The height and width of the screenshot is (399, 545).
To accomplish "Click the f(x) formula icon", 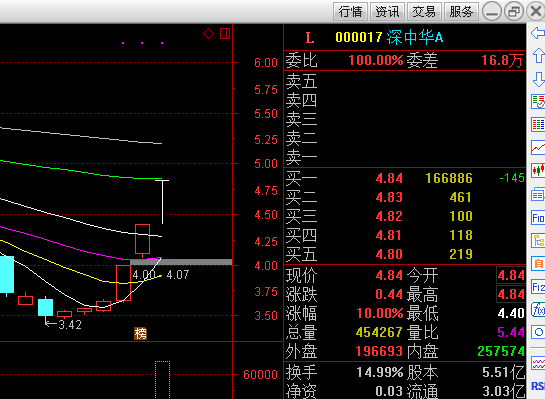I will pyautogui.click(x=538, y=309).
